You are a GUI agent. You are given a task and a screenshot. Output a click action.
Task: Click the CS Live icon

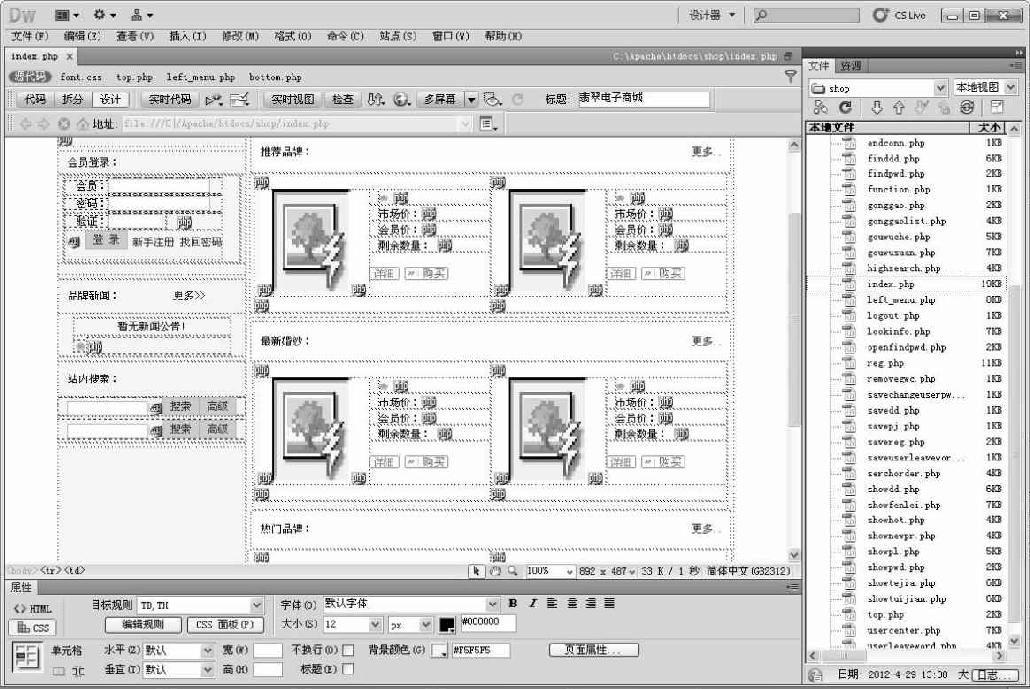(881, 14)
